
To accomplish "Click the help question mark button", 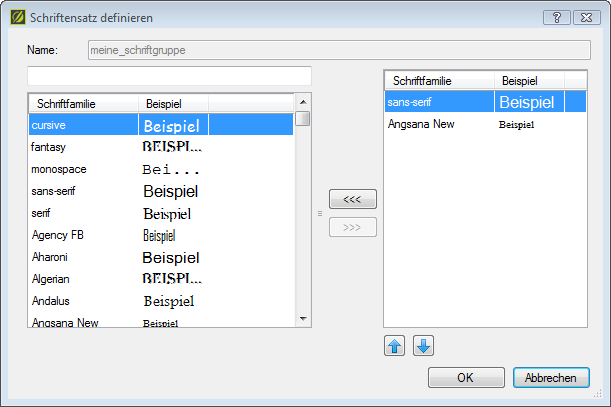I will click(x=557, y=17).
